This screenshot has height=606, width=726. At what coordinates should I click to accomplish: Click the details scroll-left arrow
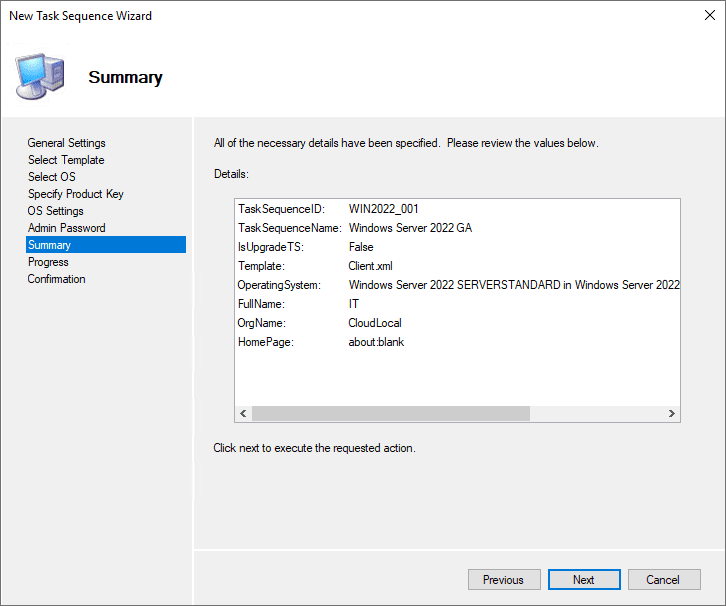point(243,413)
